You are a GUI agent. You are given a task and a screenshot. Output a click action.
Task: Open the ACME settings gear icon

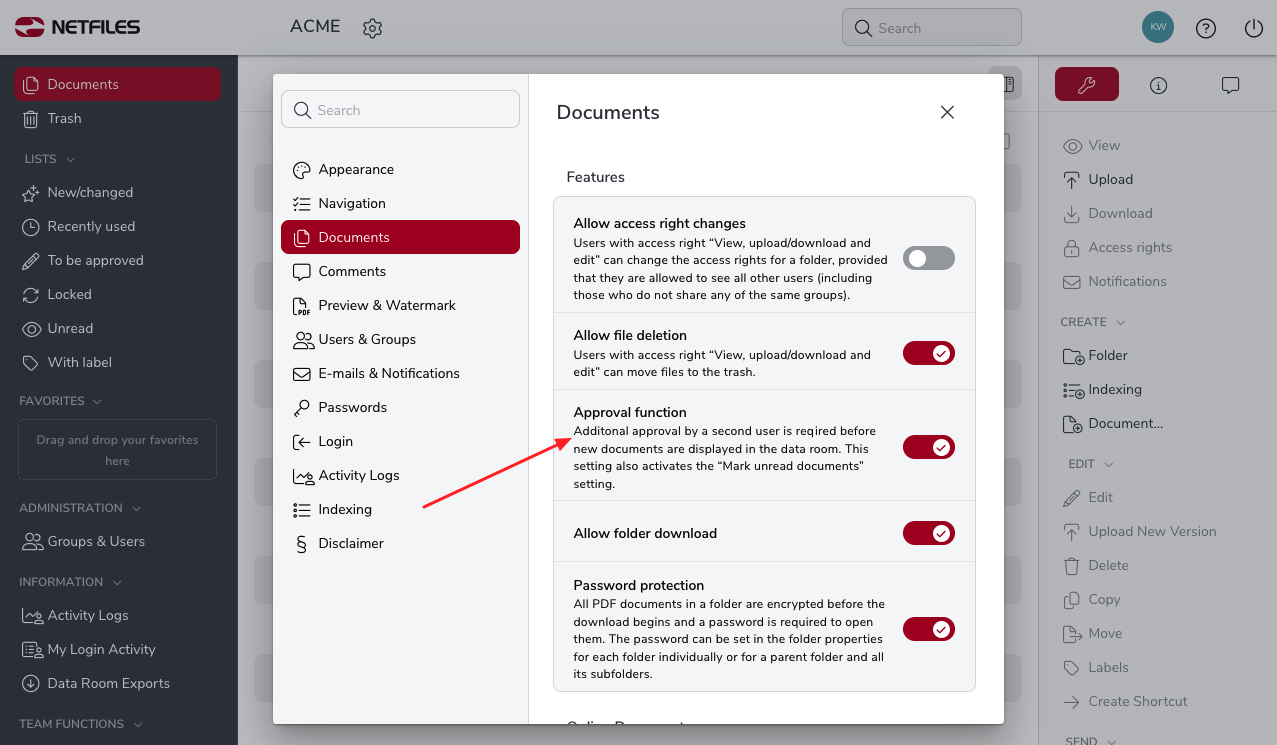[373, 28]
